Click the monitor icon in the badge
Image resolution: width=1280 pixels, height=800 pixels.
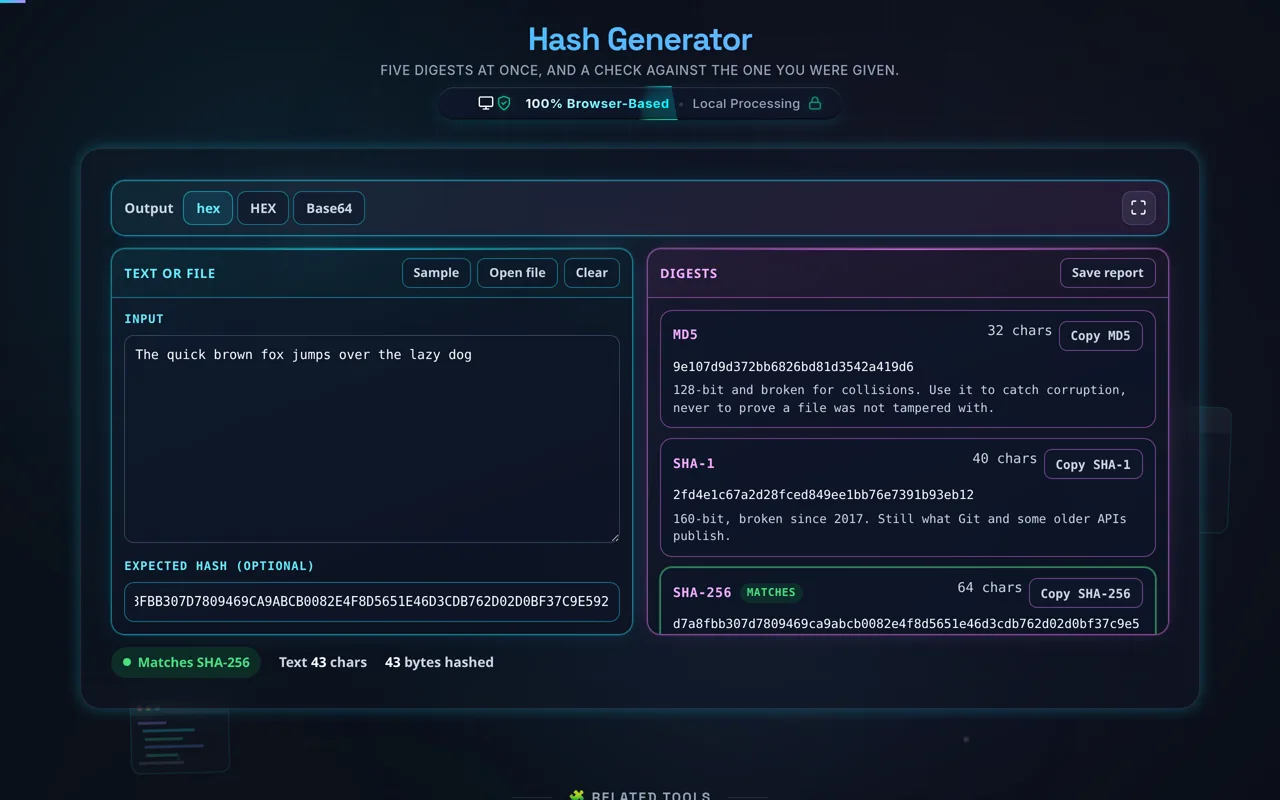coord(486,103)
